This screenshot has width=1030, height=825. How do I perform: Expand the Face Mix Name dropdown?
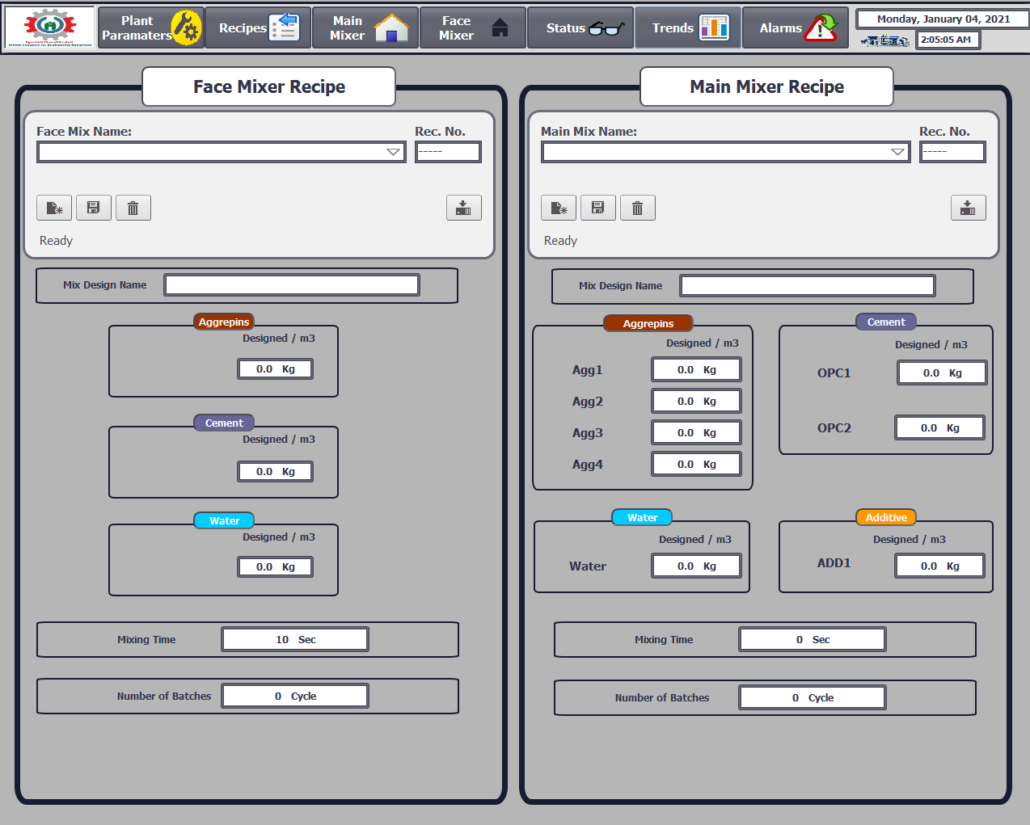[393, 153]
